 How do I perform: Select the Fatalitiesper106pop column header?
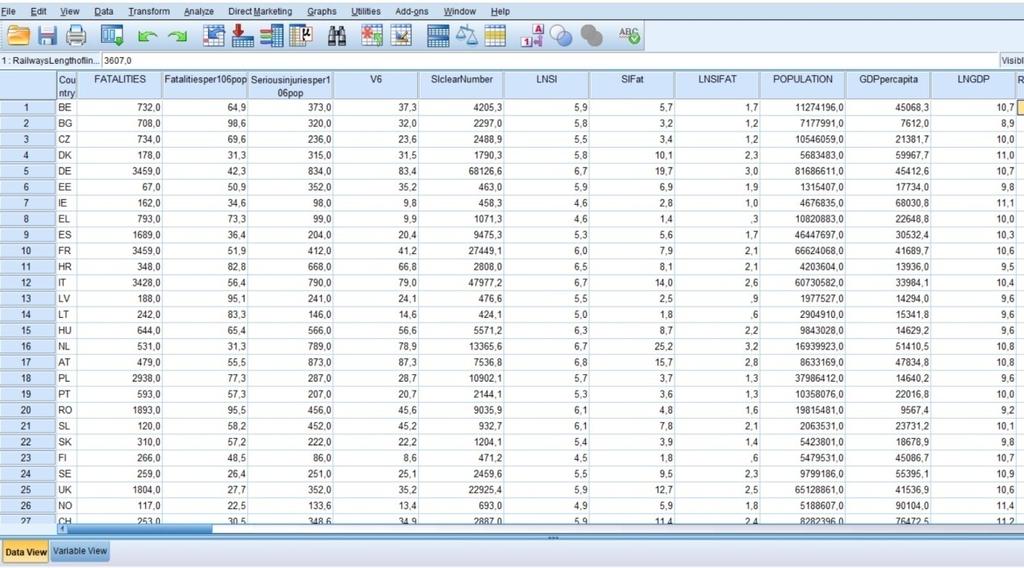205,86
